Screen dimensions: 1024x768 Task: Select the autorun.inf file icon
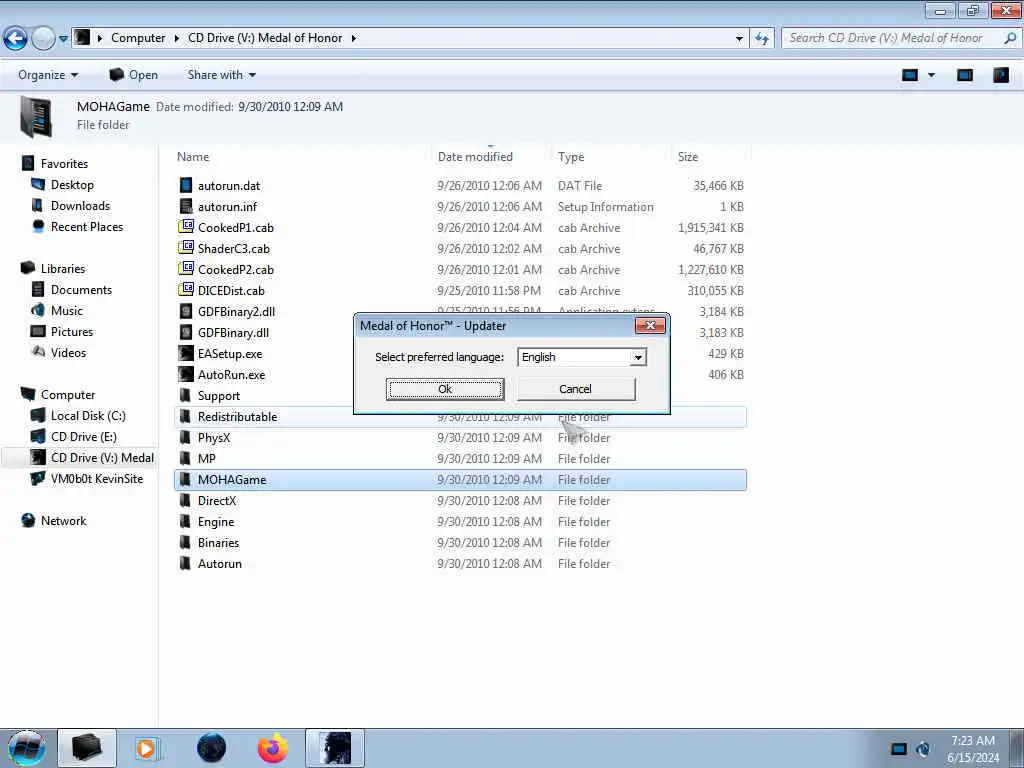(x=186, y=206)
